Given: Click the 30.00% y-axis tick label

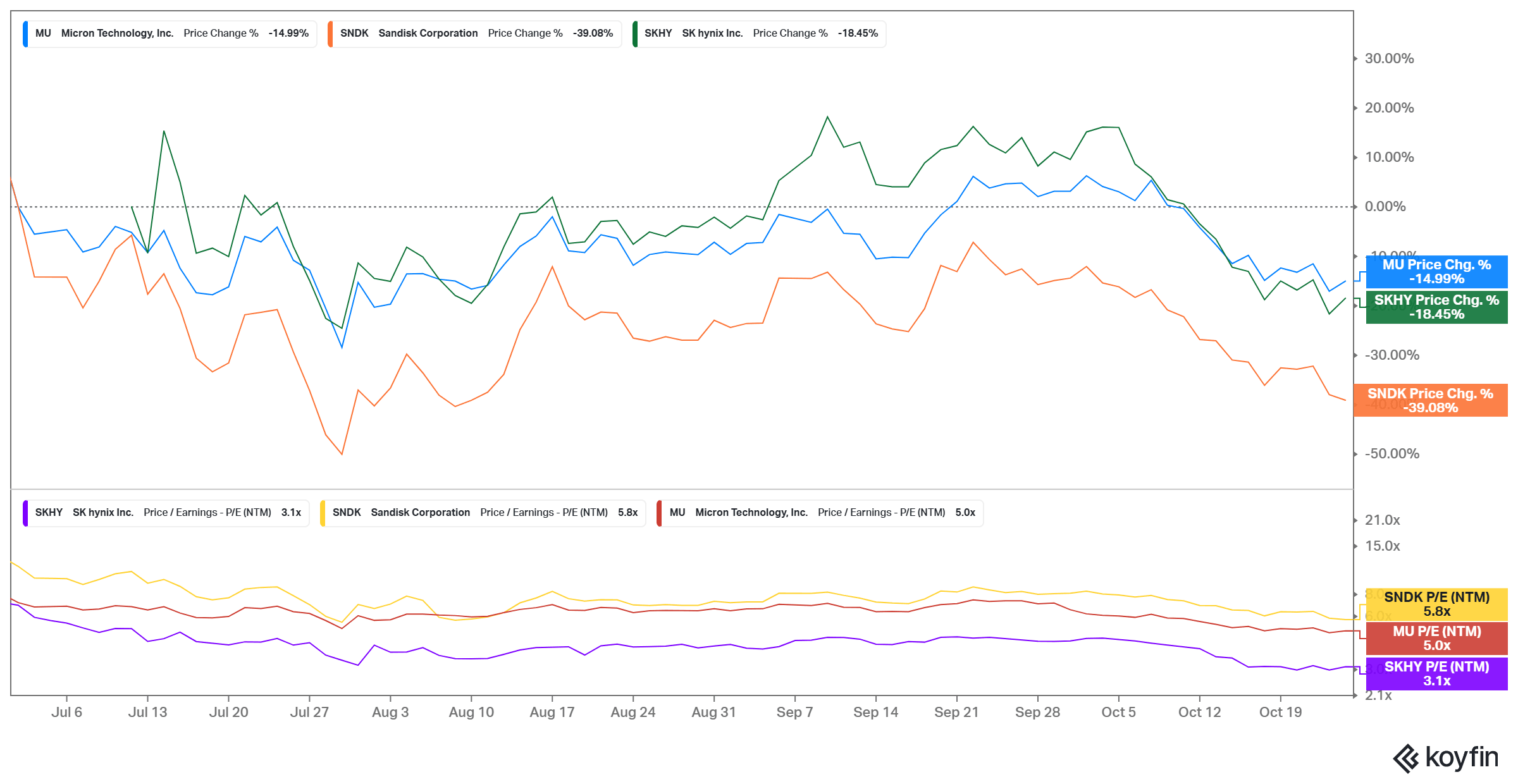Looking at the screenshot, I should (1389, 59).
